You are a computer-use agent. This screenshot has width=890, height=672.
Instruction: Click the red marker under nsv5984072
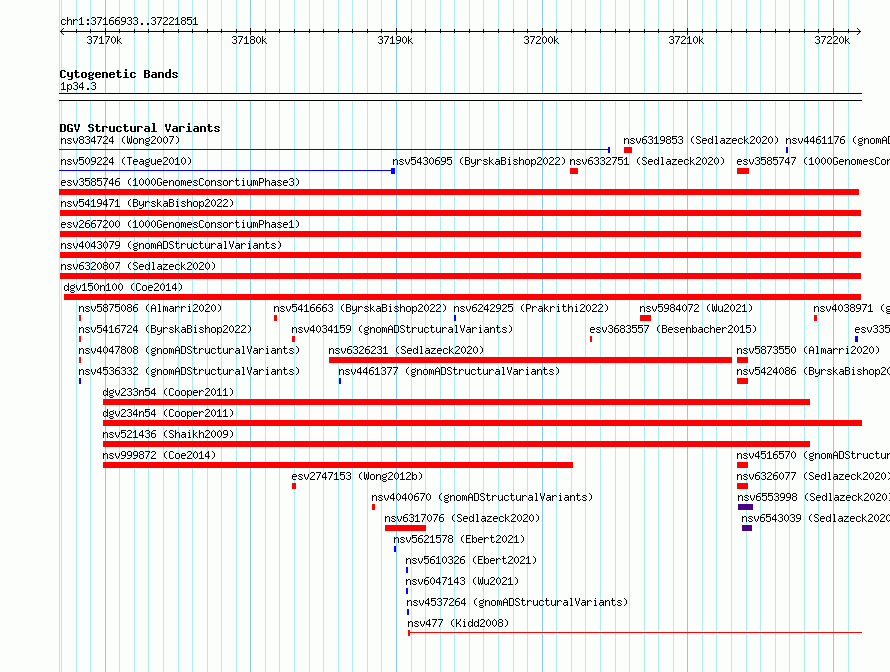coord(645,318)
